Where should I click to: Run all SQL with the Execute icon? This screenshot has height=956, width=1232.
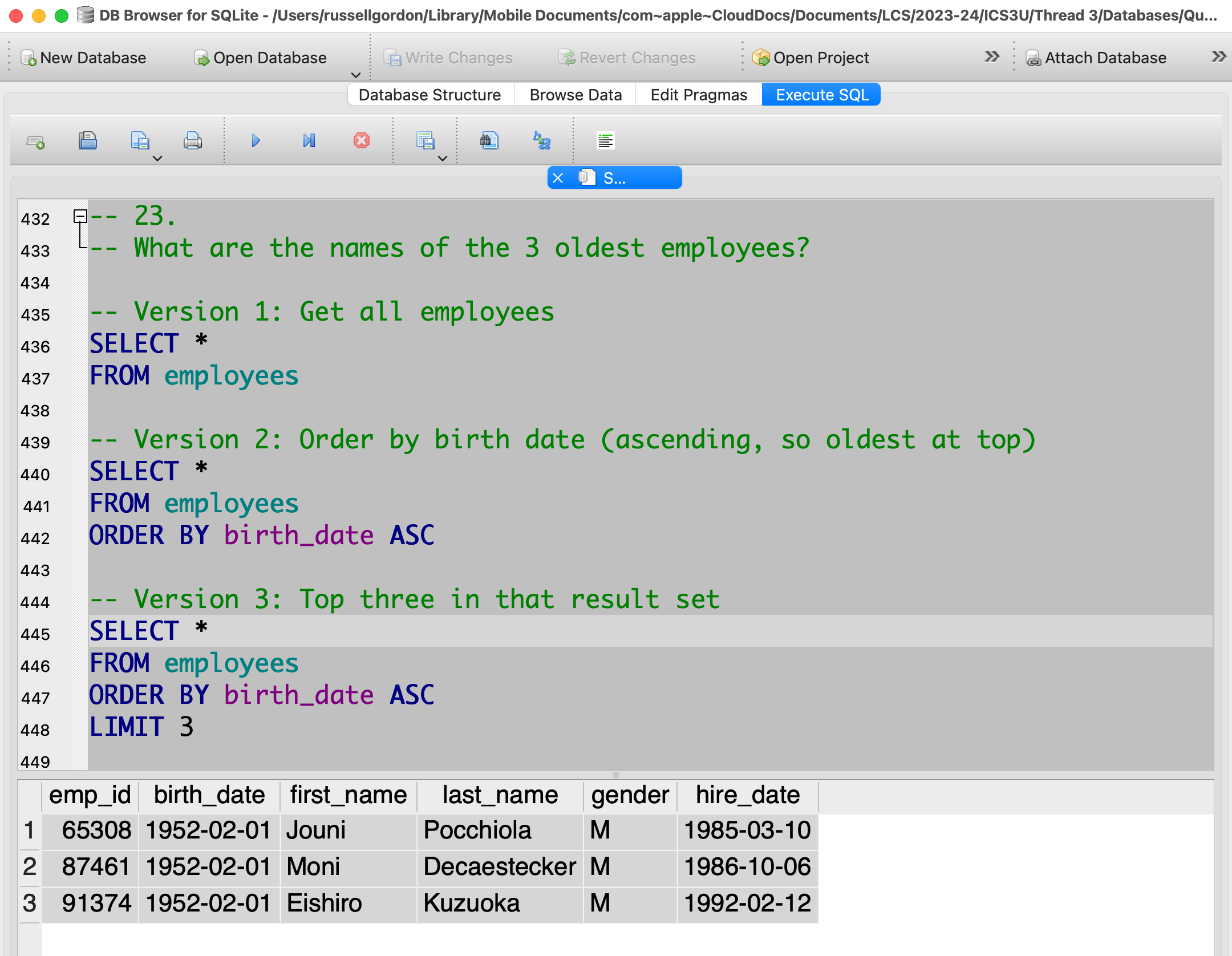(256, 141)
